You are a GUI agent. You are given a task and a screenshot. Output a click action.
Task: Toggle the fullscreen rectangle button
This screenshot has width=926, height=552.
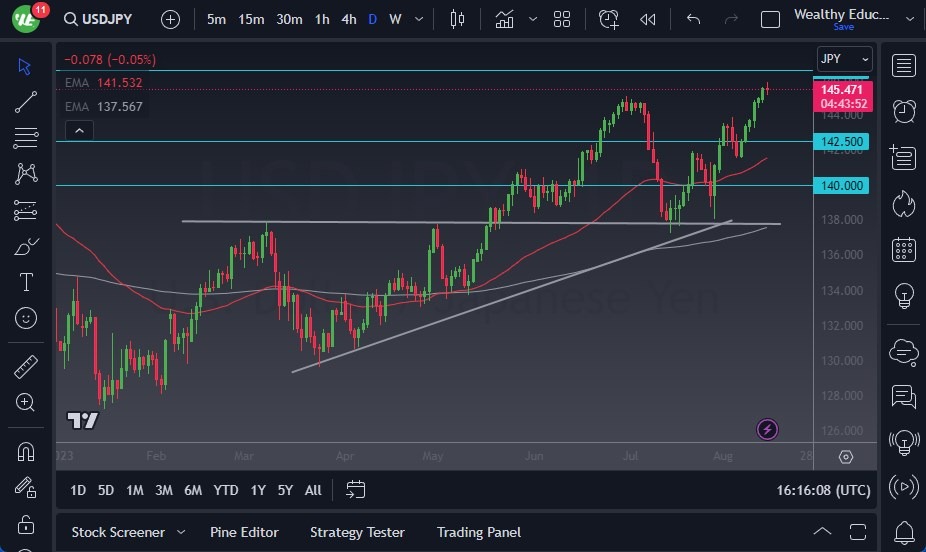pos(770,19)
